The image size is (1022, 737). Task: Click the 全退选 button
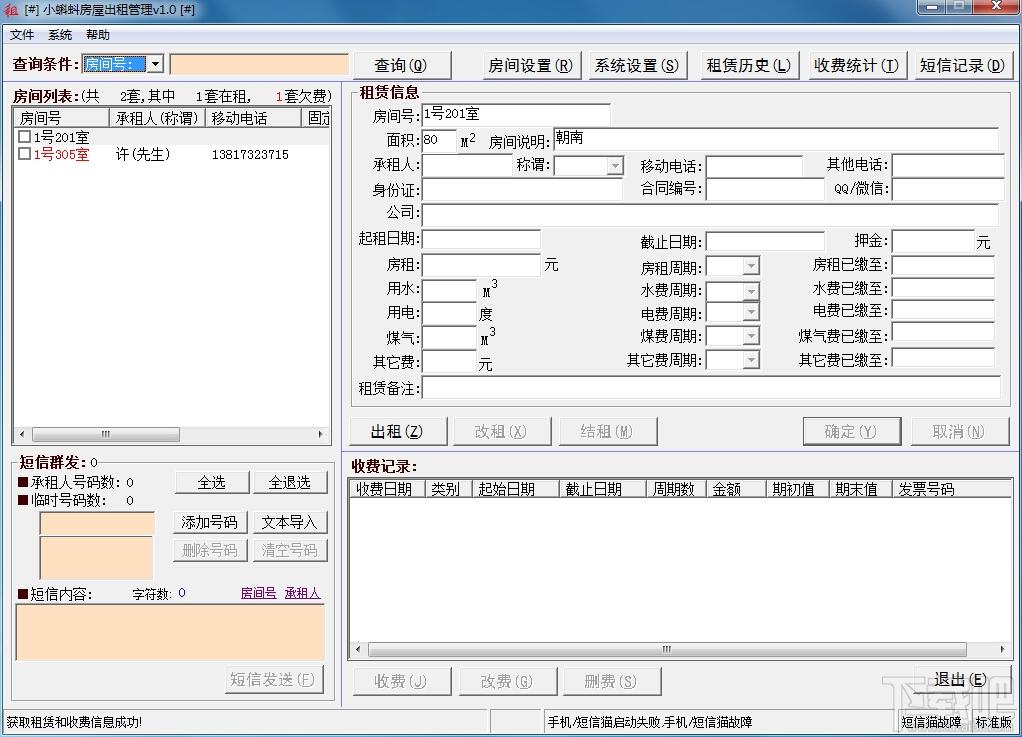[x=289, y=482]
